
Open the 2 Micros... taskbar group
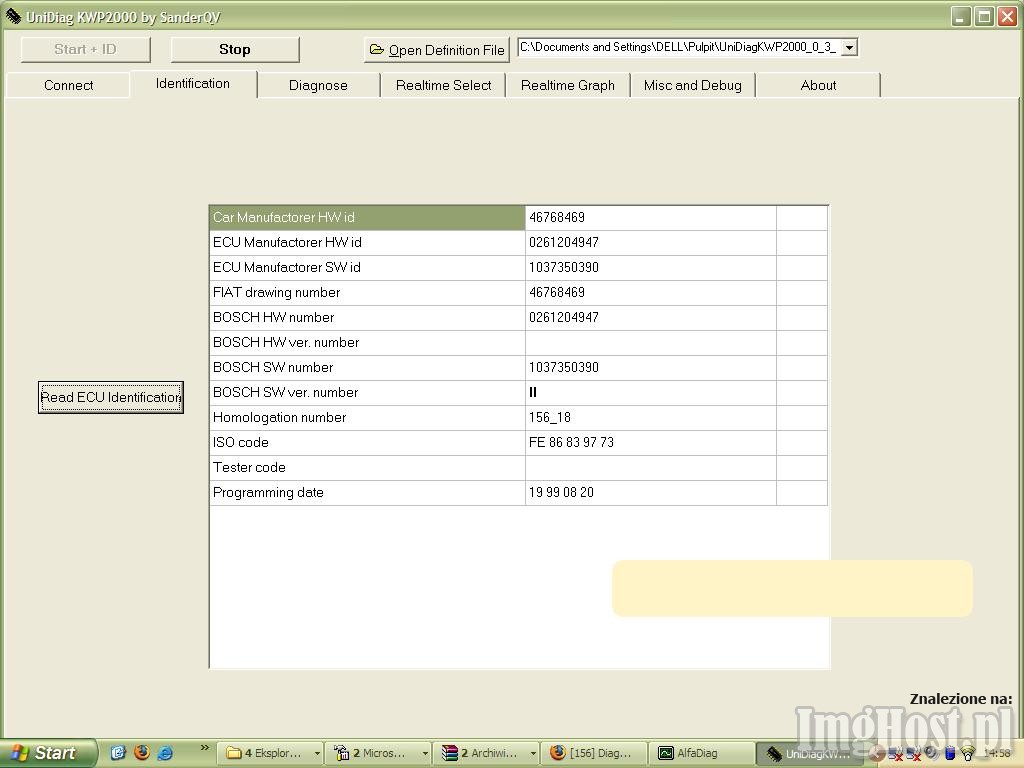pos(378,753)
